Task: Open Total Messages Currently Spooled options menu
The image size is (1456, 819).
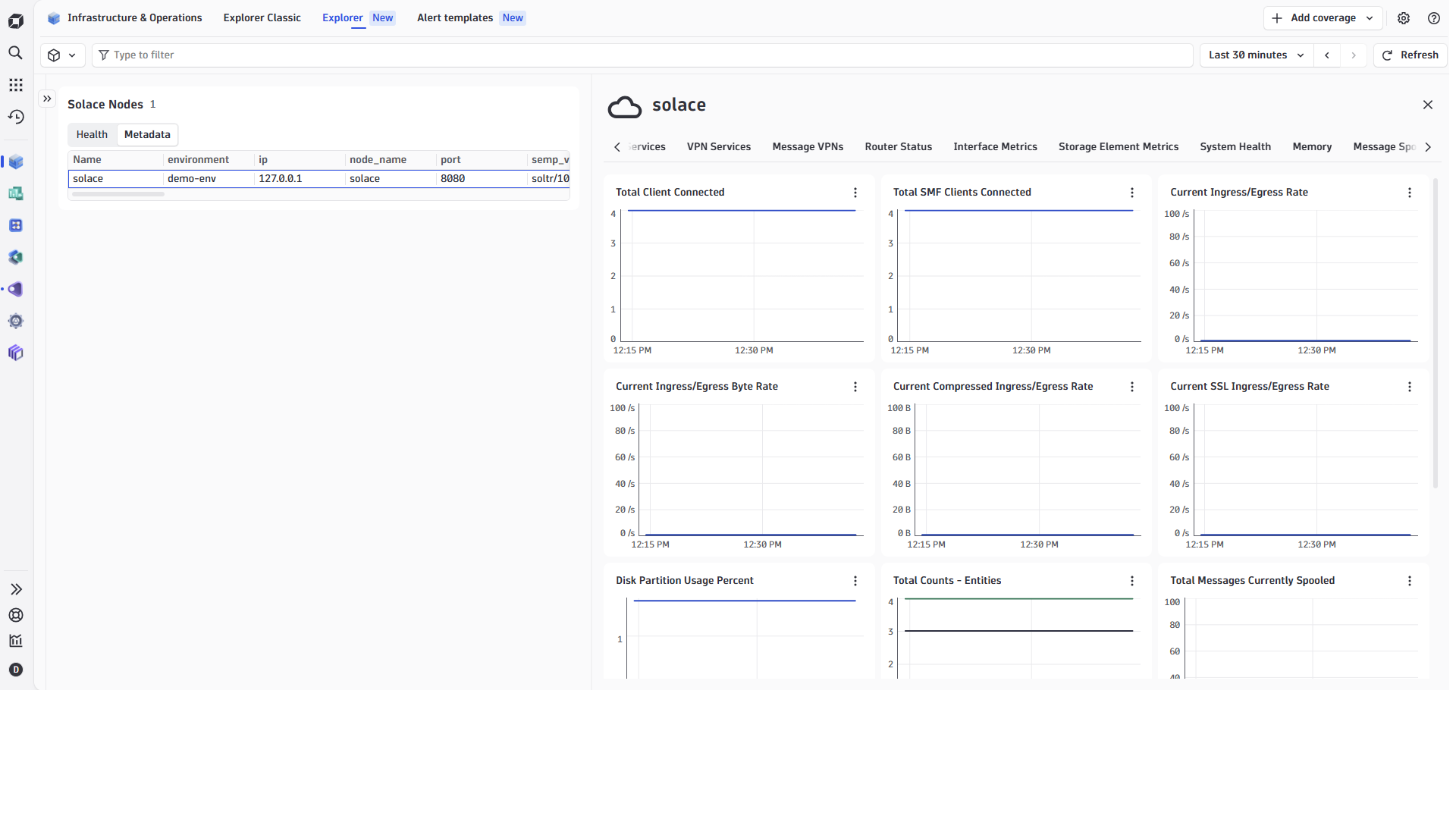Action: (x=1410, y=581)
